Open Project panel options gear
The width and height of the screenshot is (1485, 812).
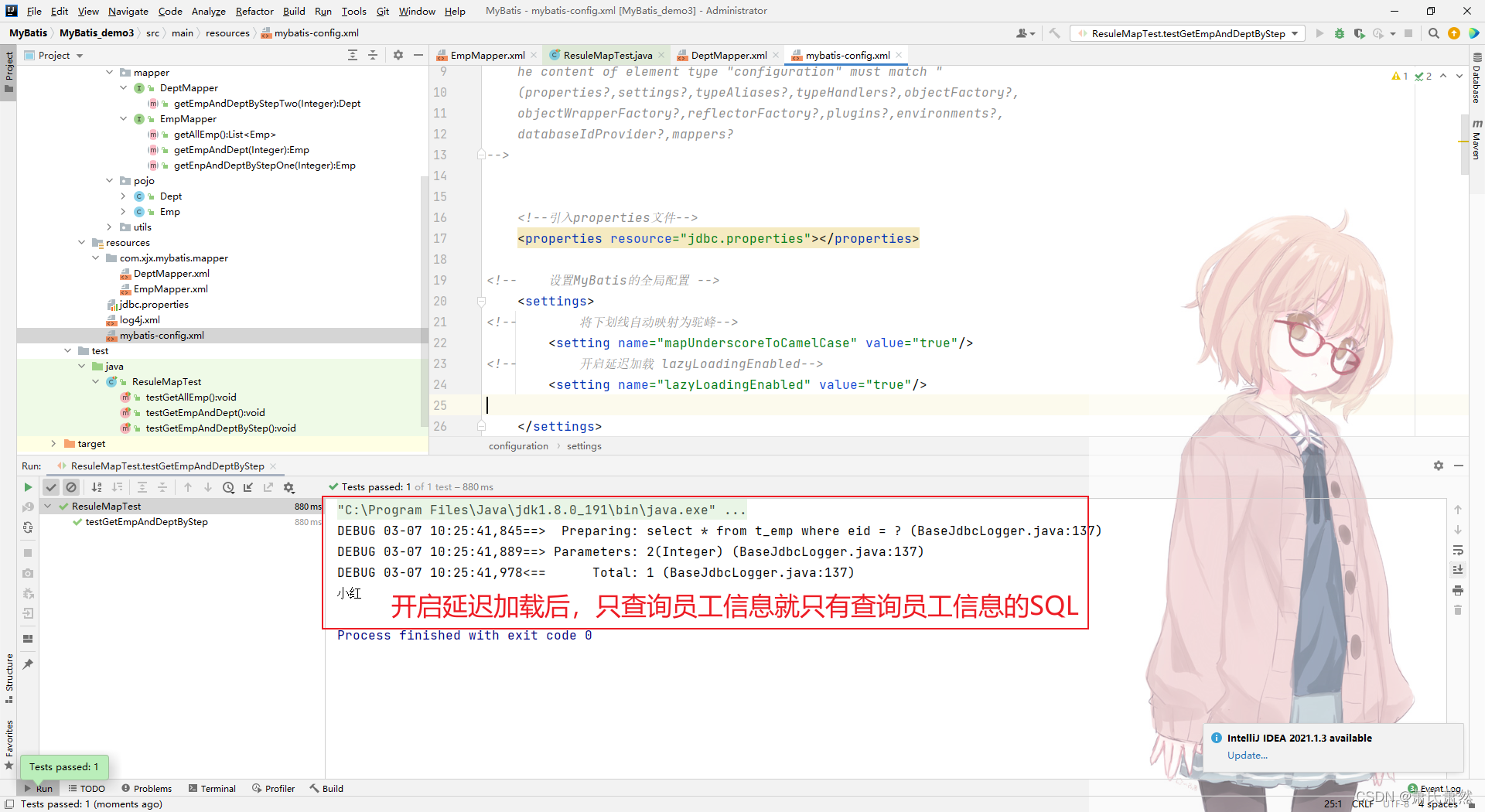pyautogui.click(x=398, y=56)
